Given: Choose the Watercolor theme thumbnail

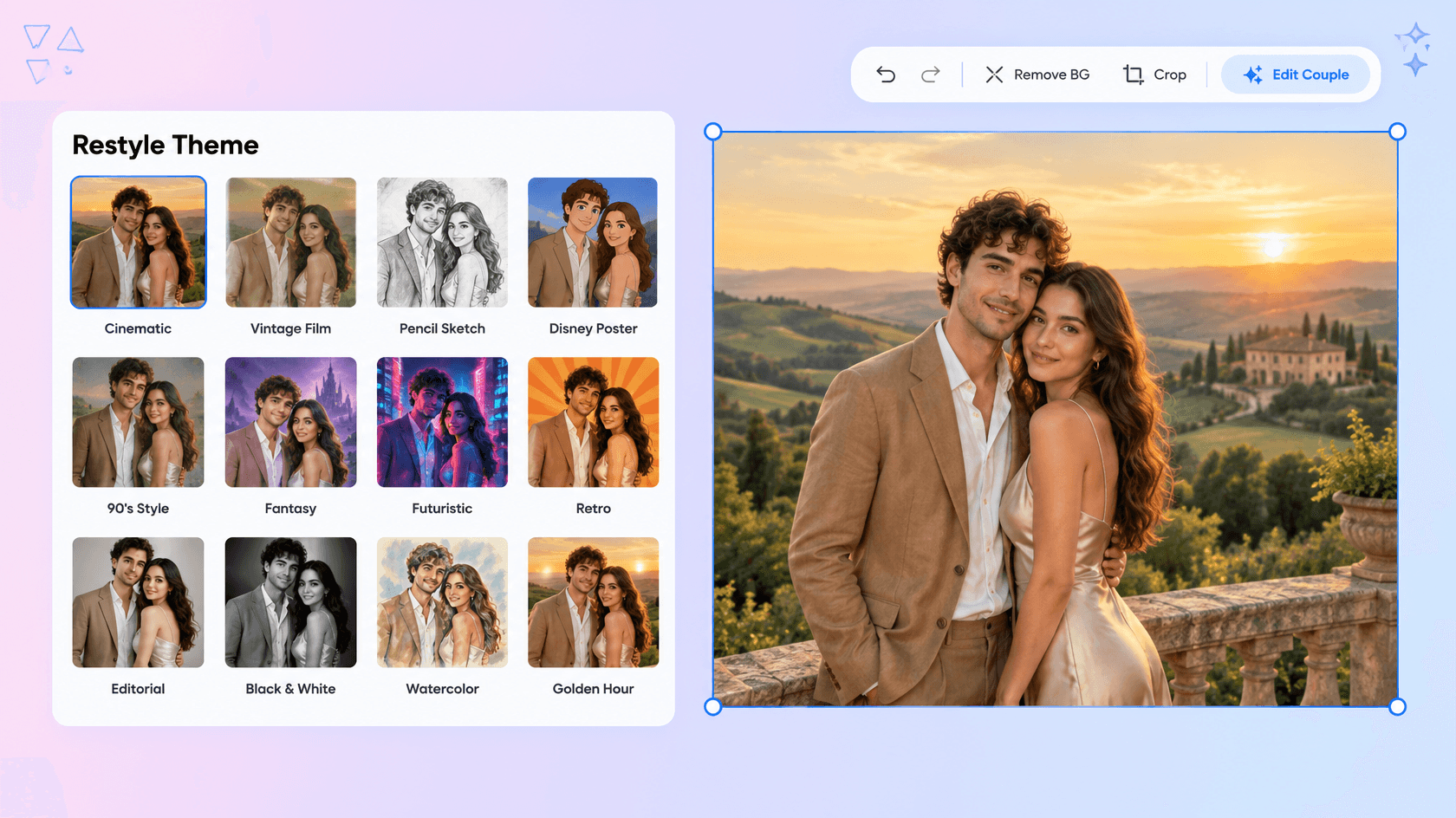Looking at the screenshot, I should (x=442, y=602).
